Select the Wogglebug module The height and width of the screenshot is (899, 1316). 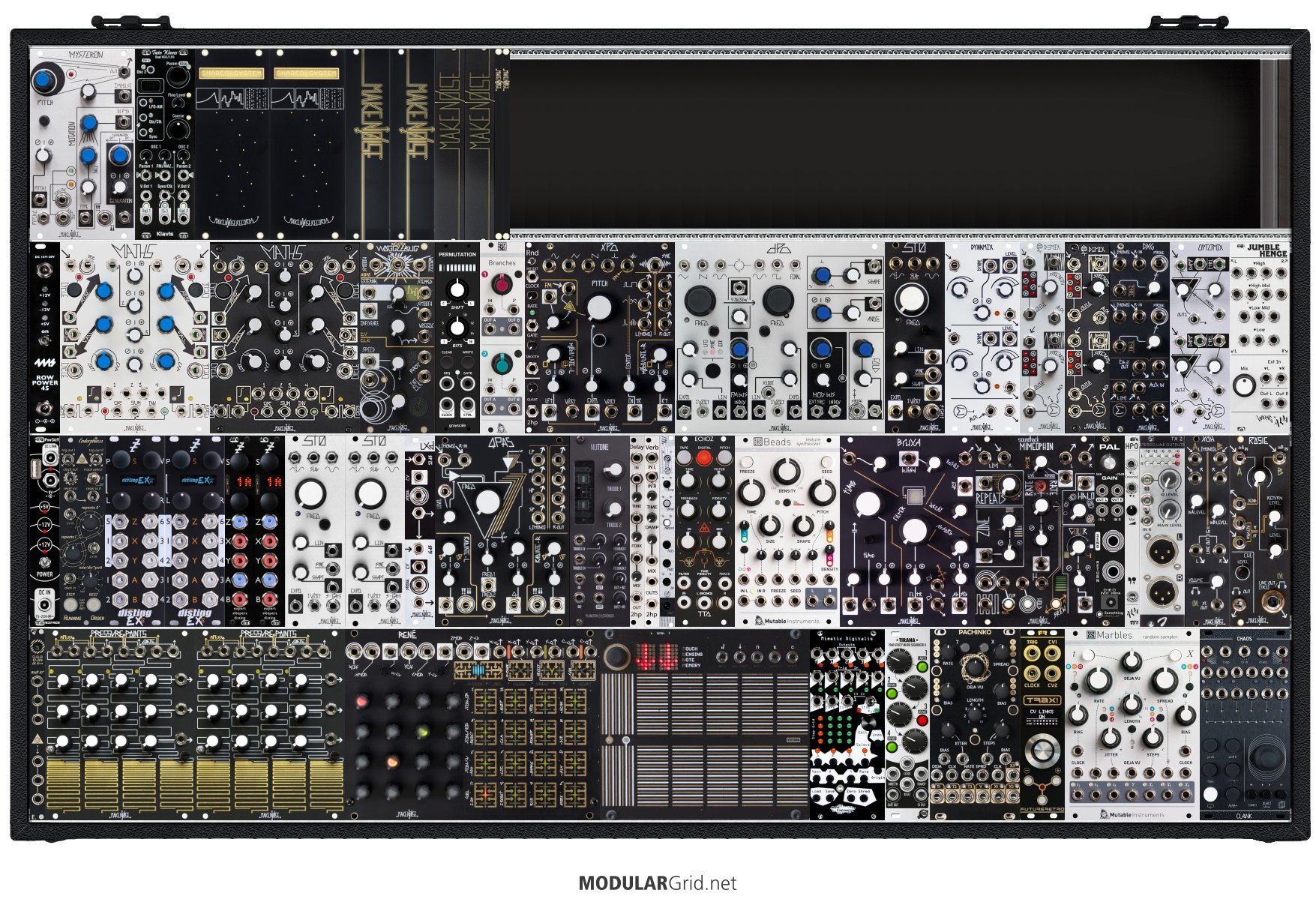tap(397, 337)
